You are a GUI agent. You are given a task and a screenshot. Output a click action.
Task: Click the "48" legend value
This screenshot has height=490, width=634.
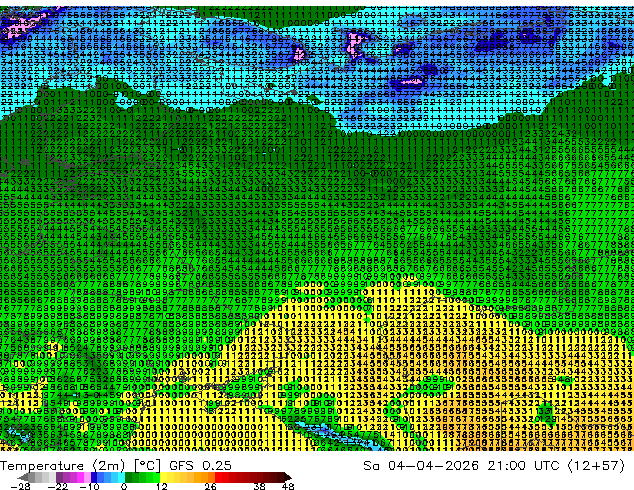coord(288,486)
